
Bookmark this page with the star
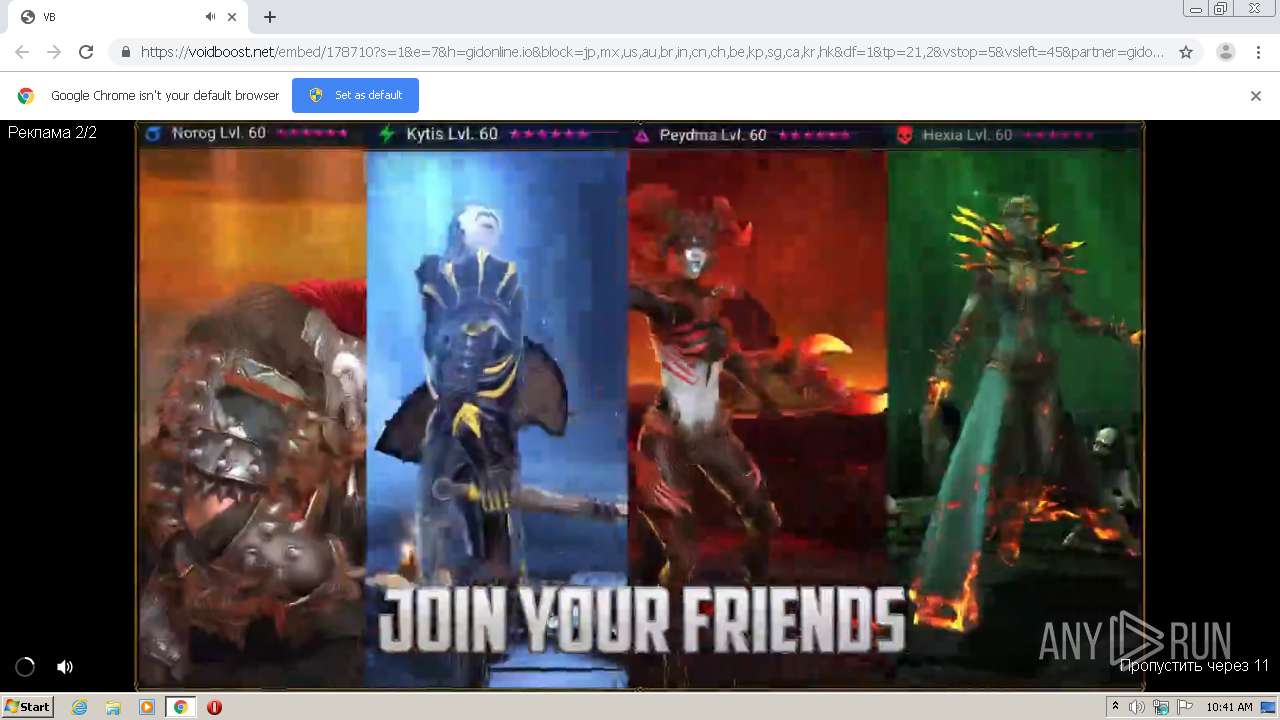(x=1186, y=52)
